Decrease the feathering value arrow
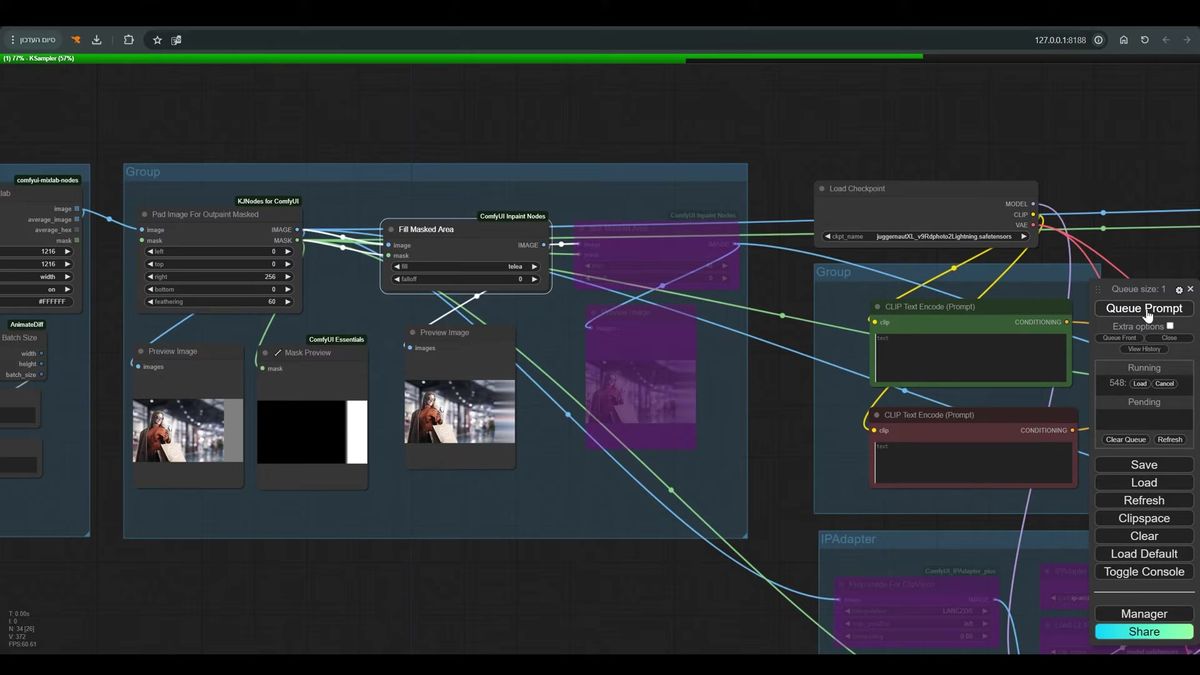1200x675 pixels. pyautogui.click(x=151, y=301)
